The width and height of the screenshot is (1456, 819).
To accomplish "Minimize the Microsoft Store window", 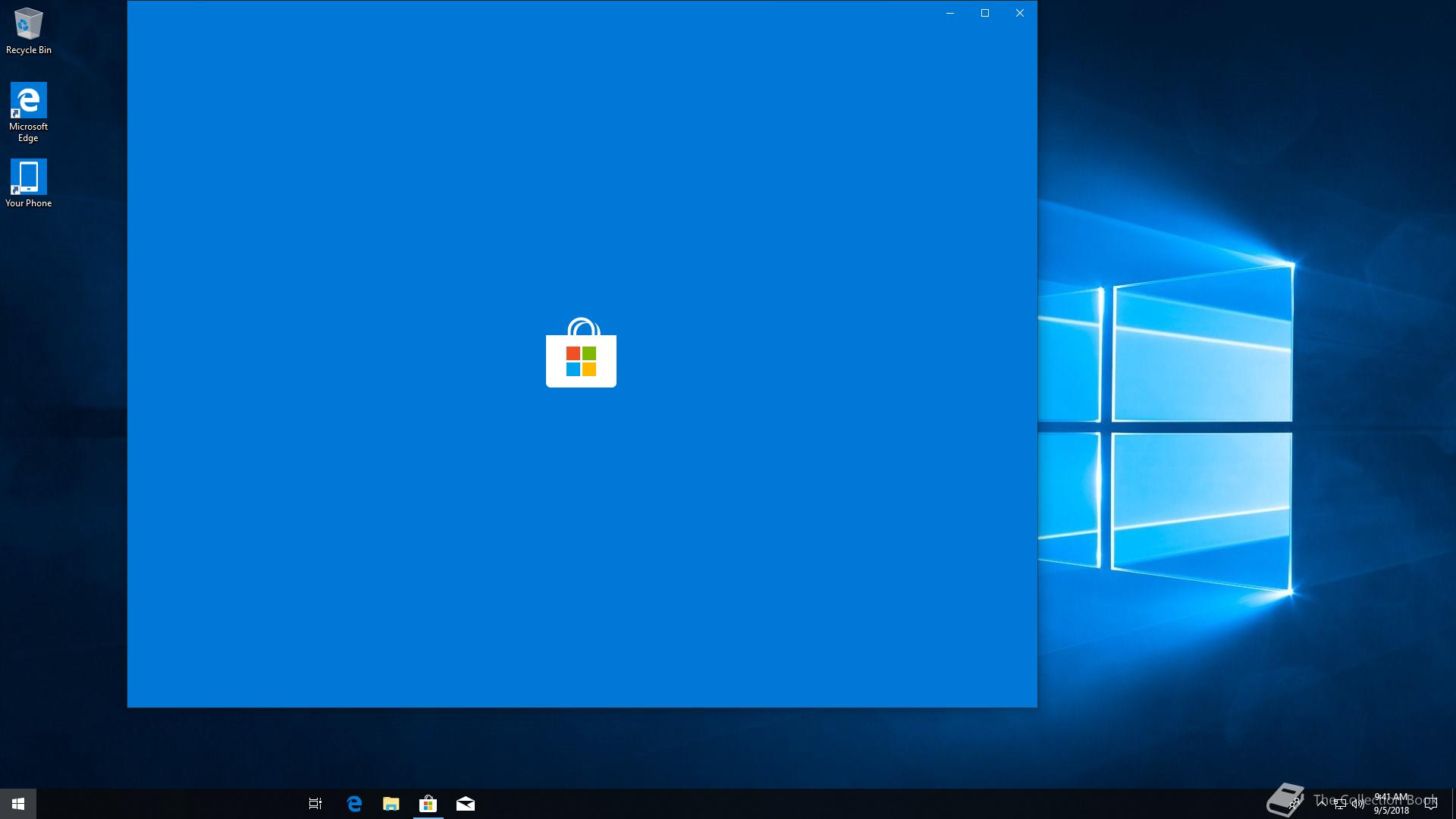I will (x=949, y=13).
